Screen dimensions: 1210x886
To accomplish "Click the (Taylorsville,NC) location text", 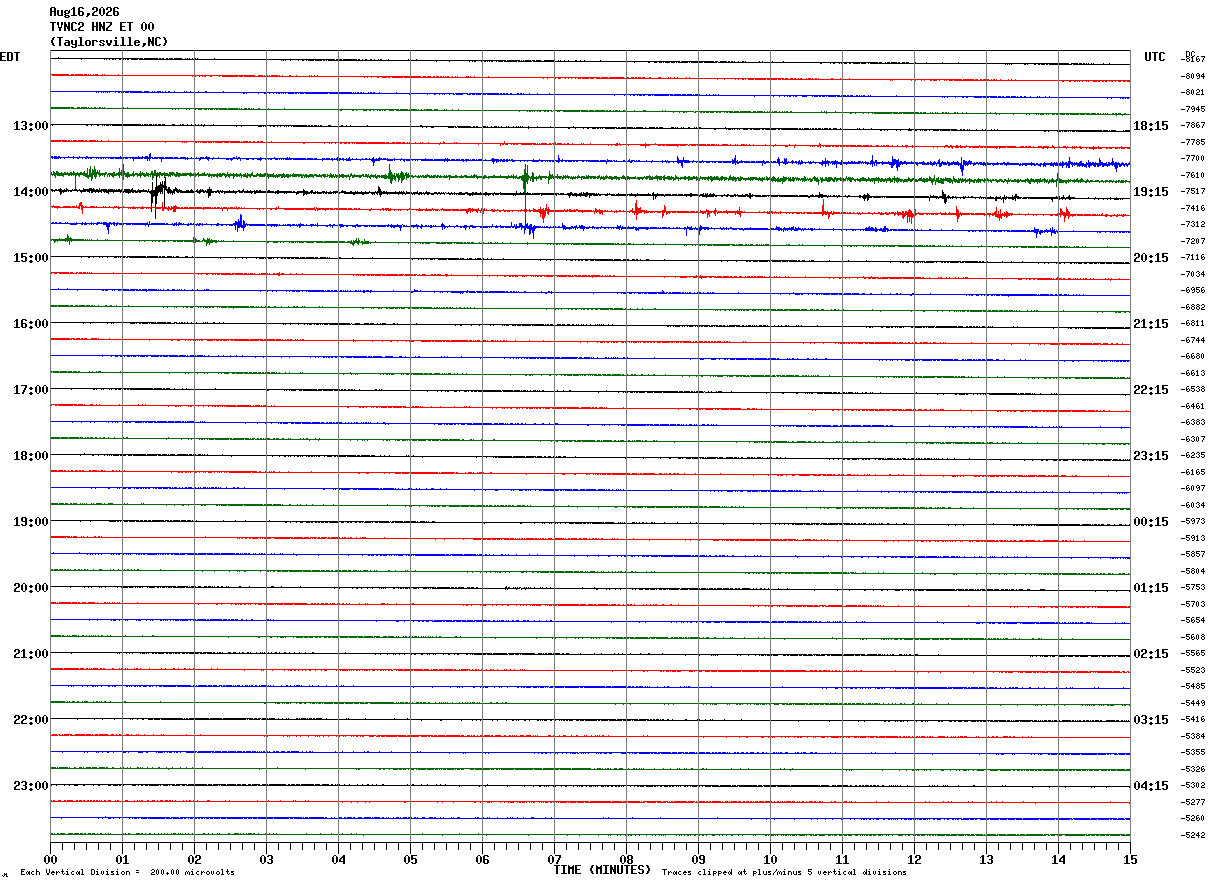I will (109, 42).
